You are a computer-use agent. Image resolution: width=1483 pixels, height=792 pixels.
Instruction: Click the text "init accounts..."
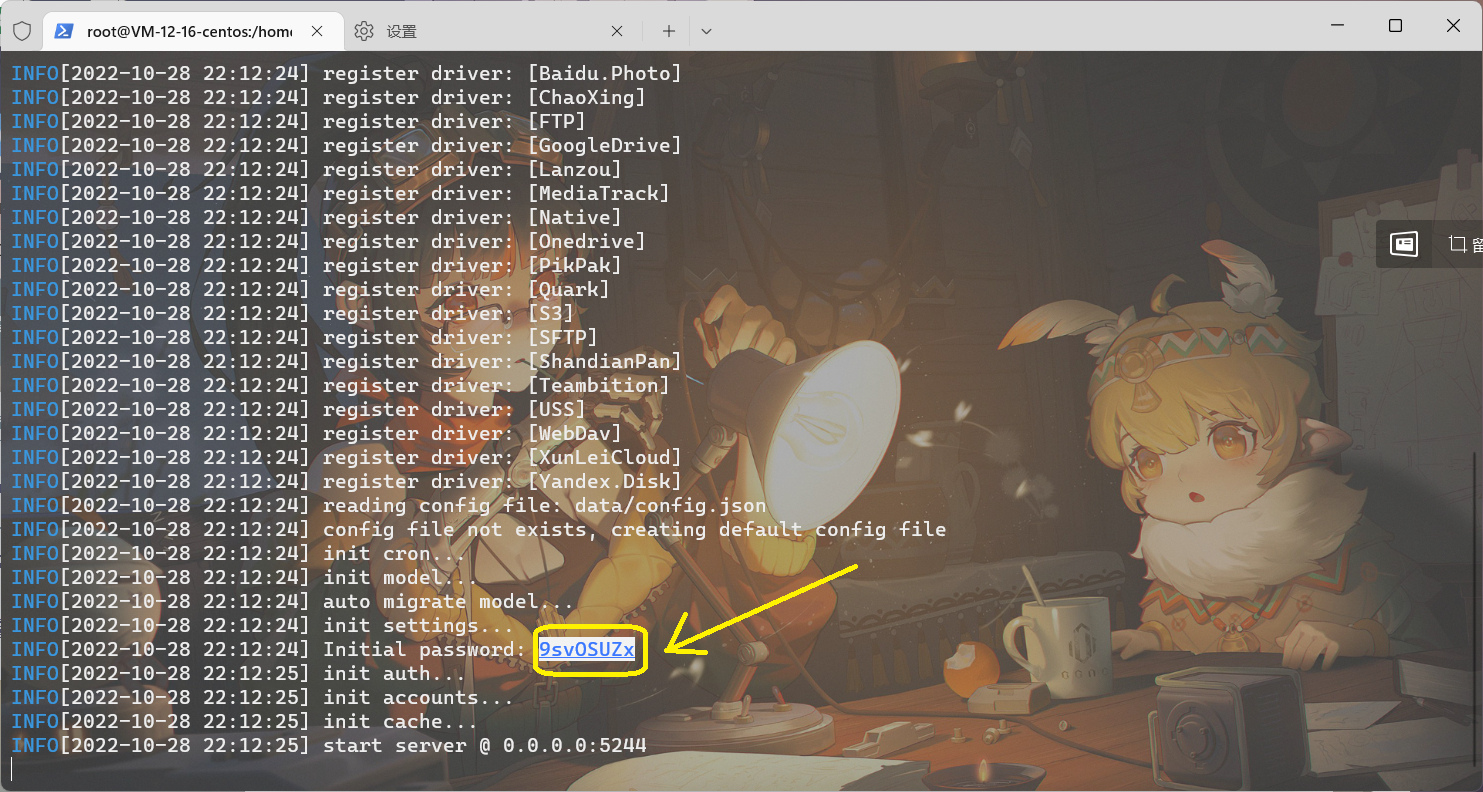coord(419,698)
